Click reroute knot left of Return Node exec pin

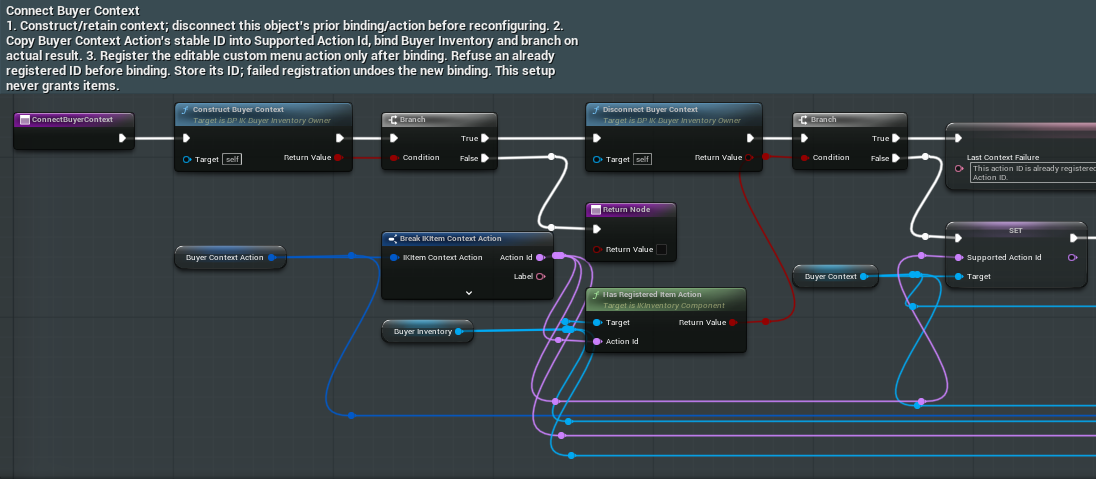coord(551,227)
